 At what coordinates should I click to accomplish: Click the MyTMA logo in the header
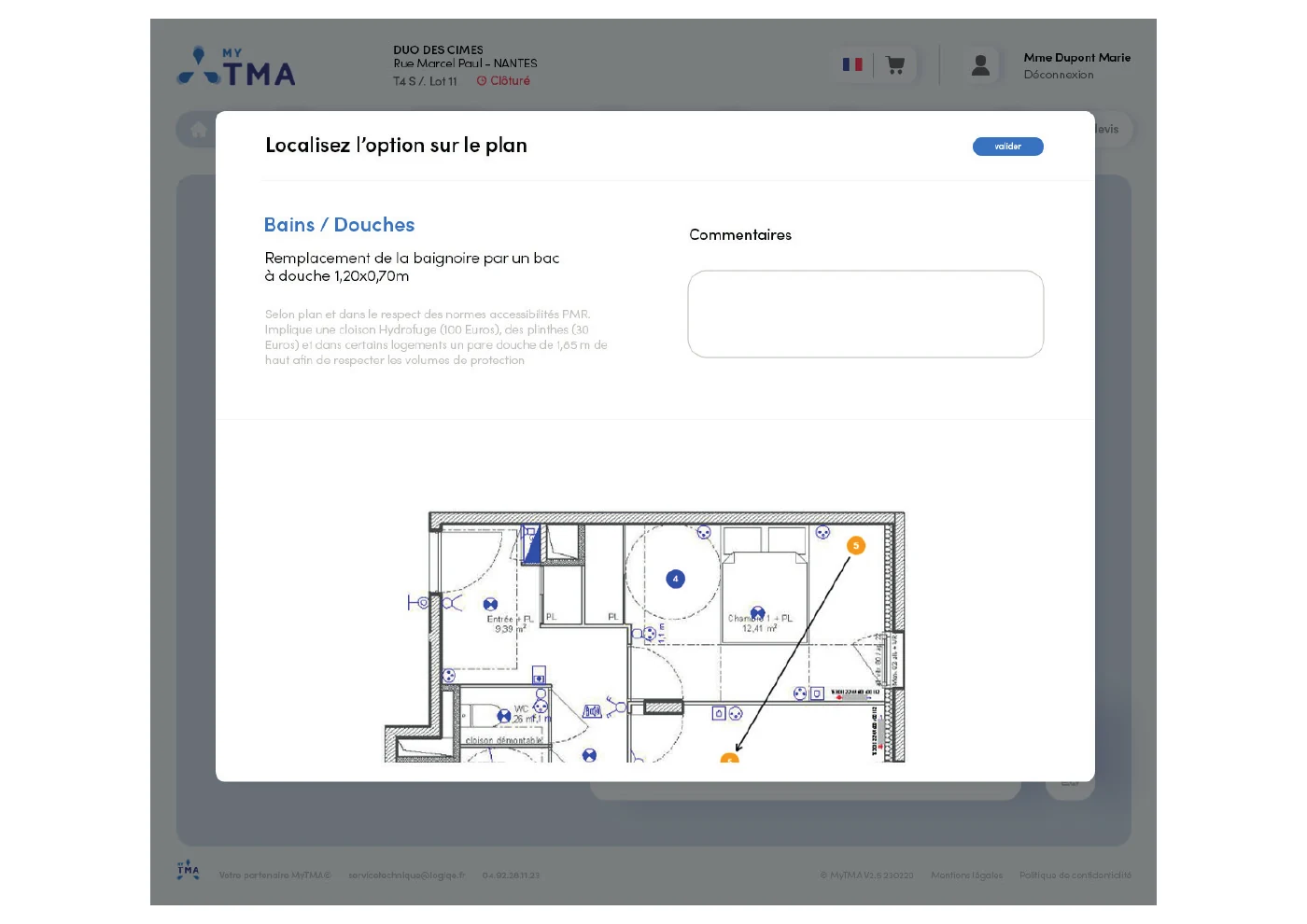(x=236, y=66)
